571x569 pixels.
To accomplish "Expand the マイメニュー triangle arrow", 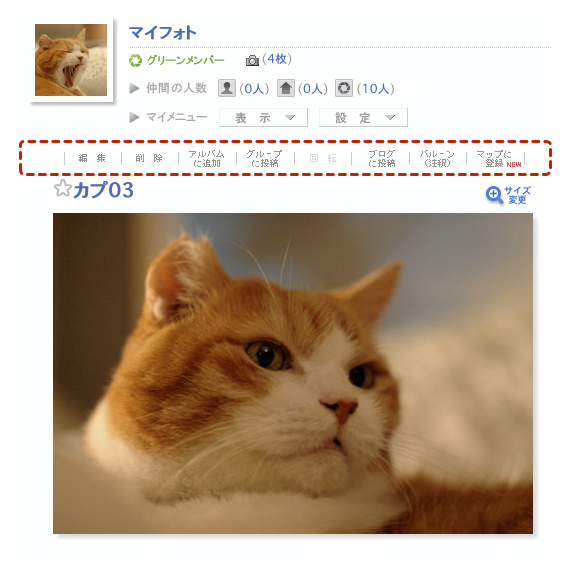I will (x=134, y=117).
